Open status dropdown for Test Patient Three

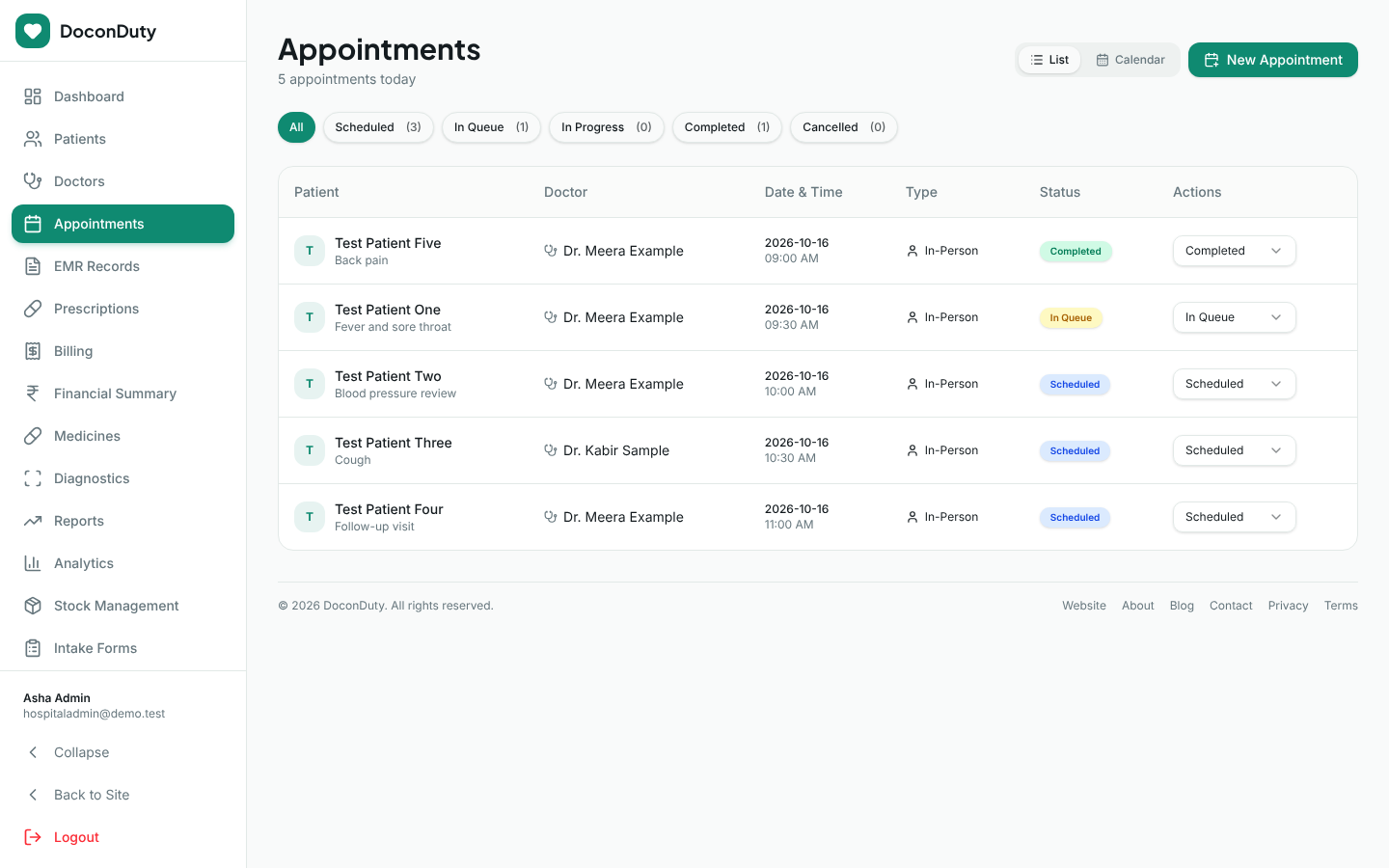pos(1235,450)
